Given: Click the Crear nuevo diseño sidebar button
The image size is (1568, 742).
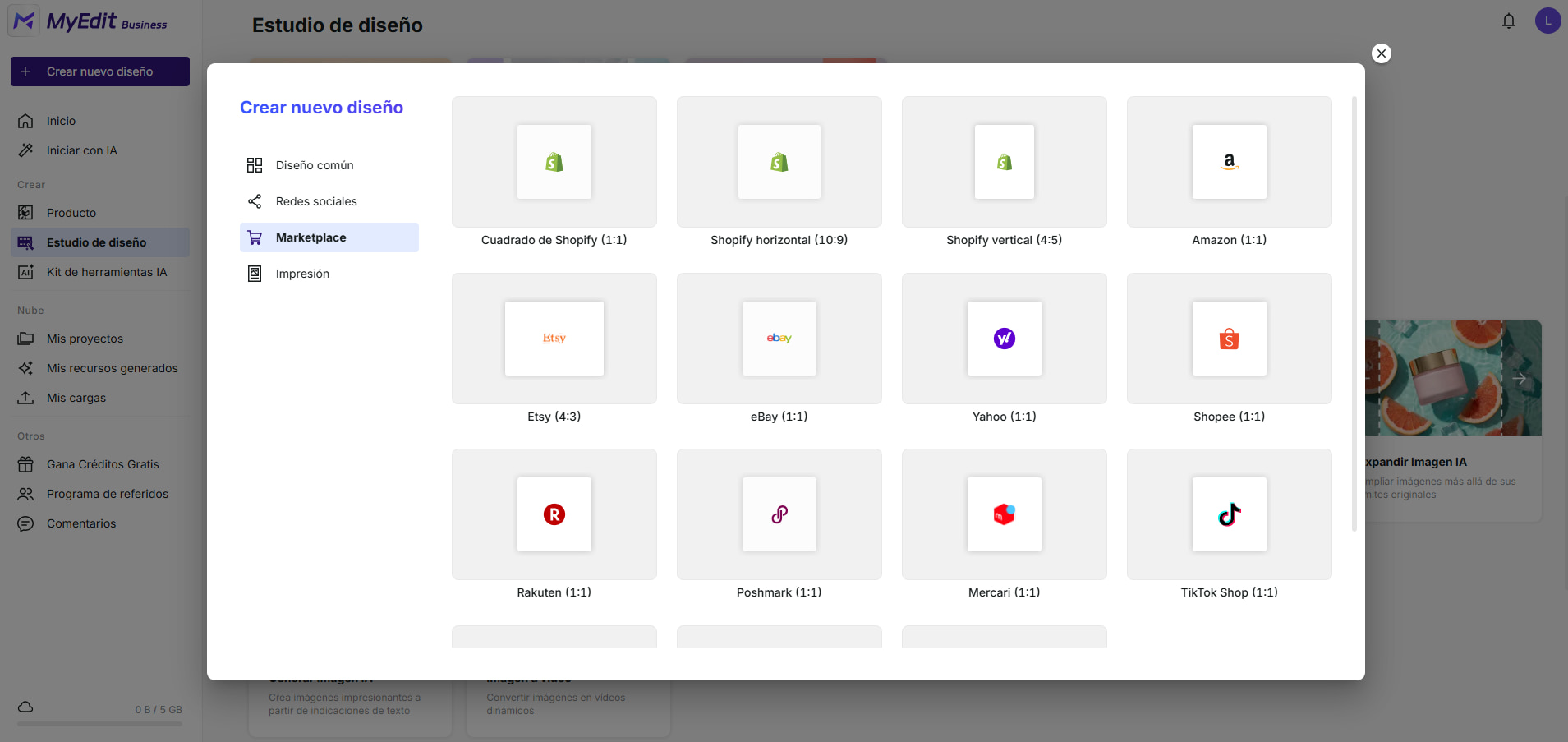Looking at the screenshot, I should point(100,71).
